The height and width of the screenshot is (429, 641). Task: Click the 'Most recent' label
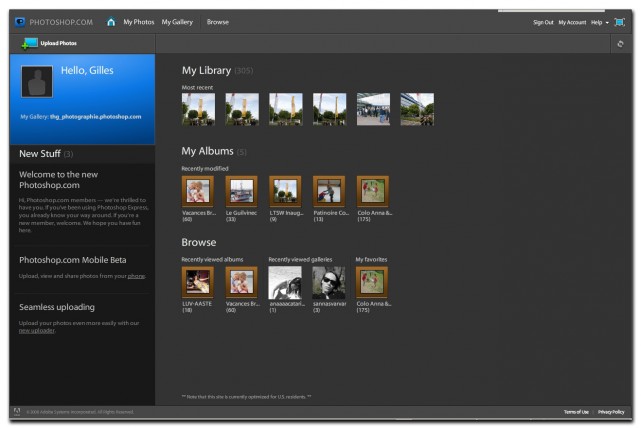click(197, 88)
